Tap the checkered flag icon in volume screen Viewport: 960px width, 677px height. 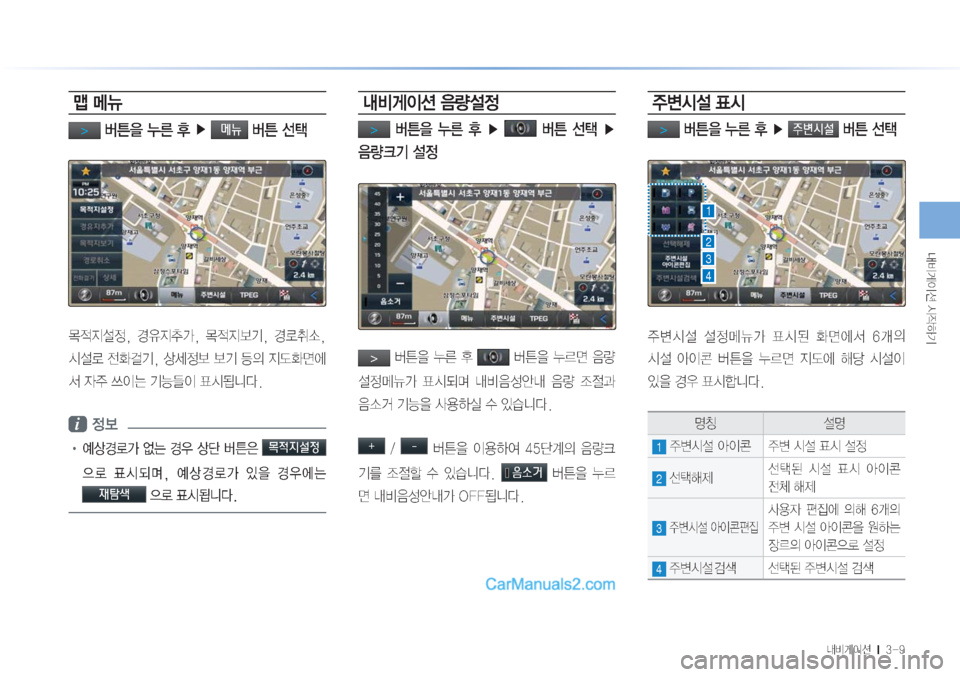574,318
